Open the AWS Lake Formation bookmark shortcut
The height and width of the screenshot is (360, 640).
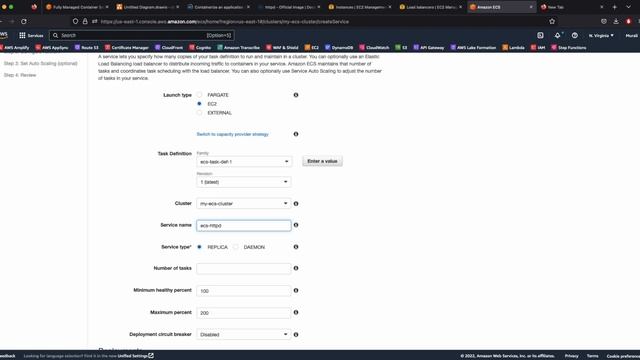click(473, 48)
